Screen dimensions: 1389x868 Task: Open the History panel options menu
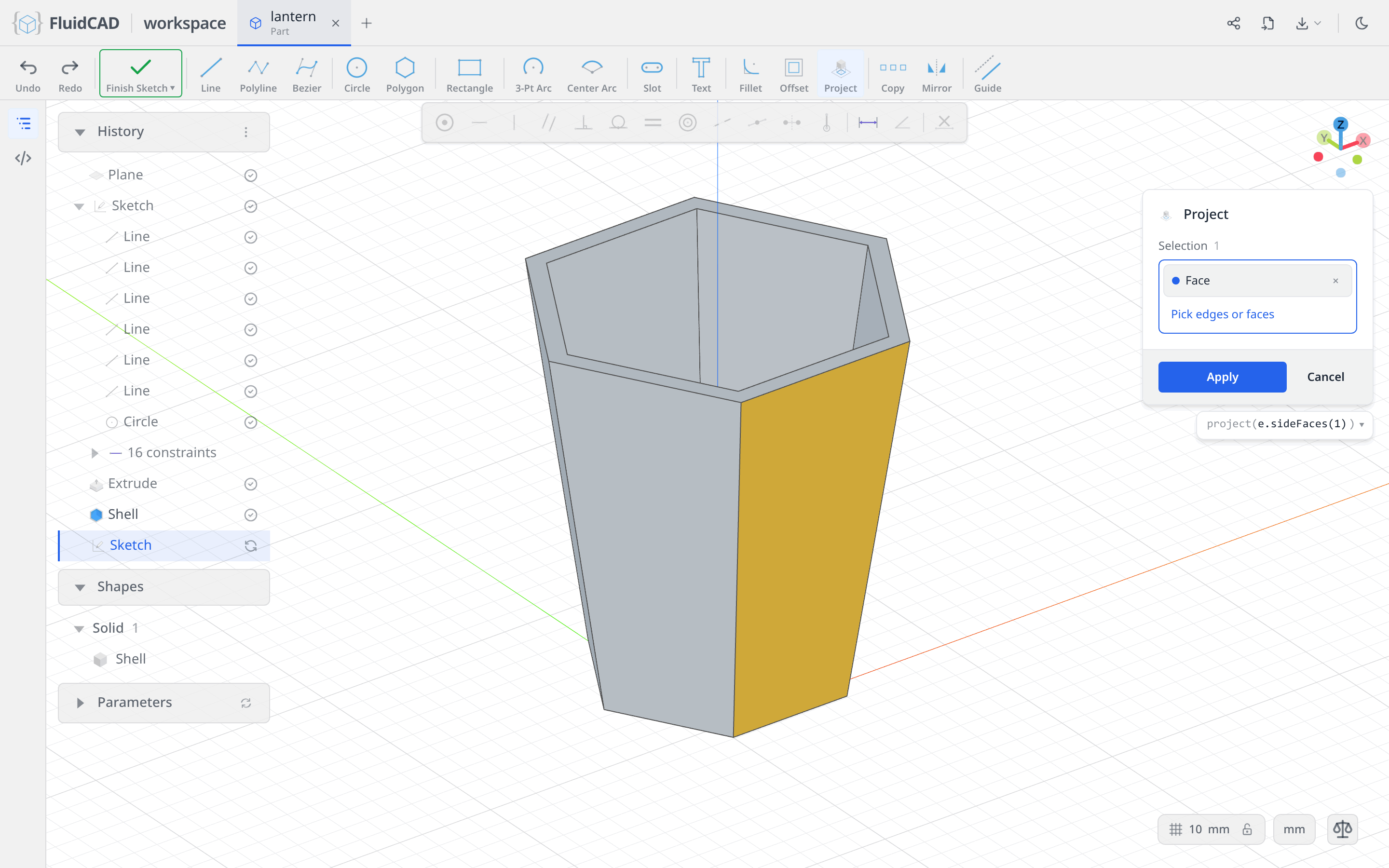[245, 132]
